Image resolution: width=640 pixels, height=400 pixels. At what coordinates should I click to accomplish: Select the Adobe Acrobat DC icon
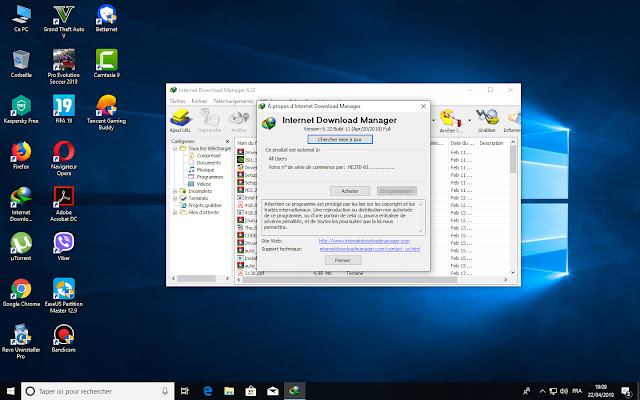[64, 204]
